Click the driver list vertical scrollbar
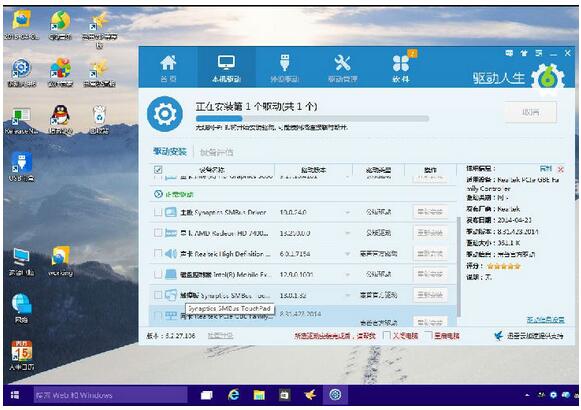581x410 pixels. (459, 266)
